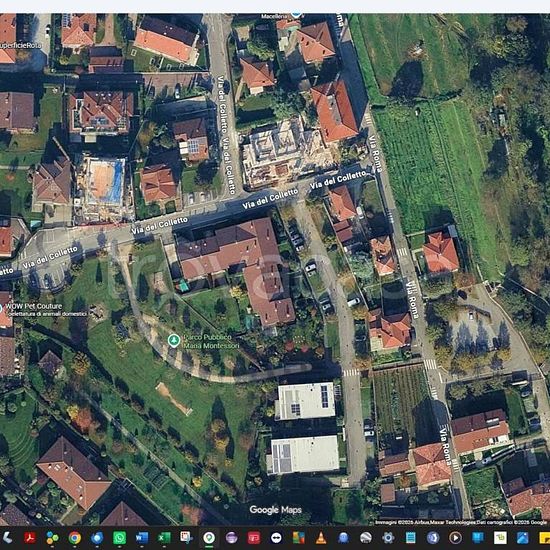Viewport: 550px width, 550px height.
Task: Click the Macelleria place marker
Action: click(296, 15)
